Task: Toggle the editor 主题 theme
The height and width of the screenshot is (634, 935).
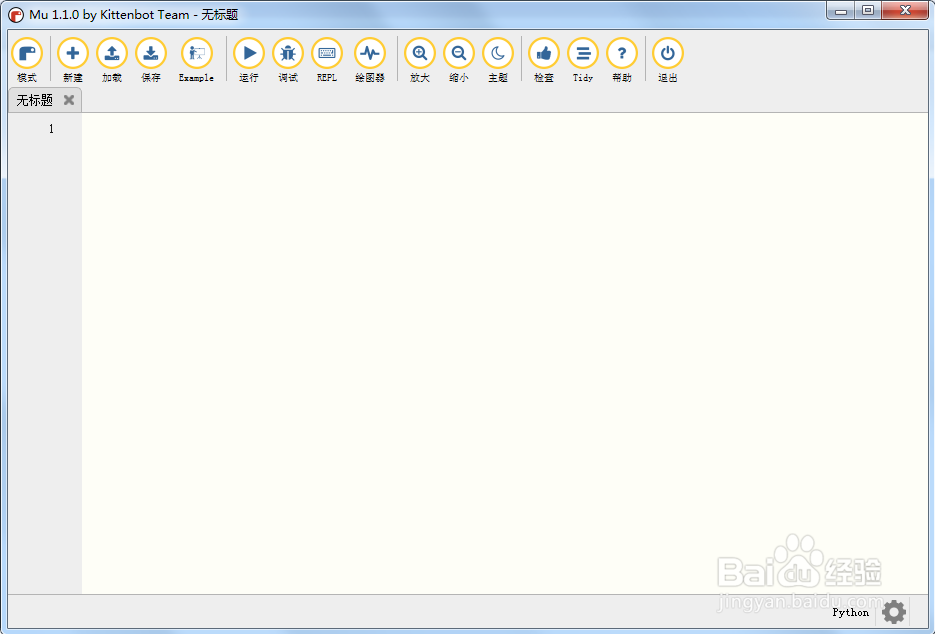Action: [498, 54]
